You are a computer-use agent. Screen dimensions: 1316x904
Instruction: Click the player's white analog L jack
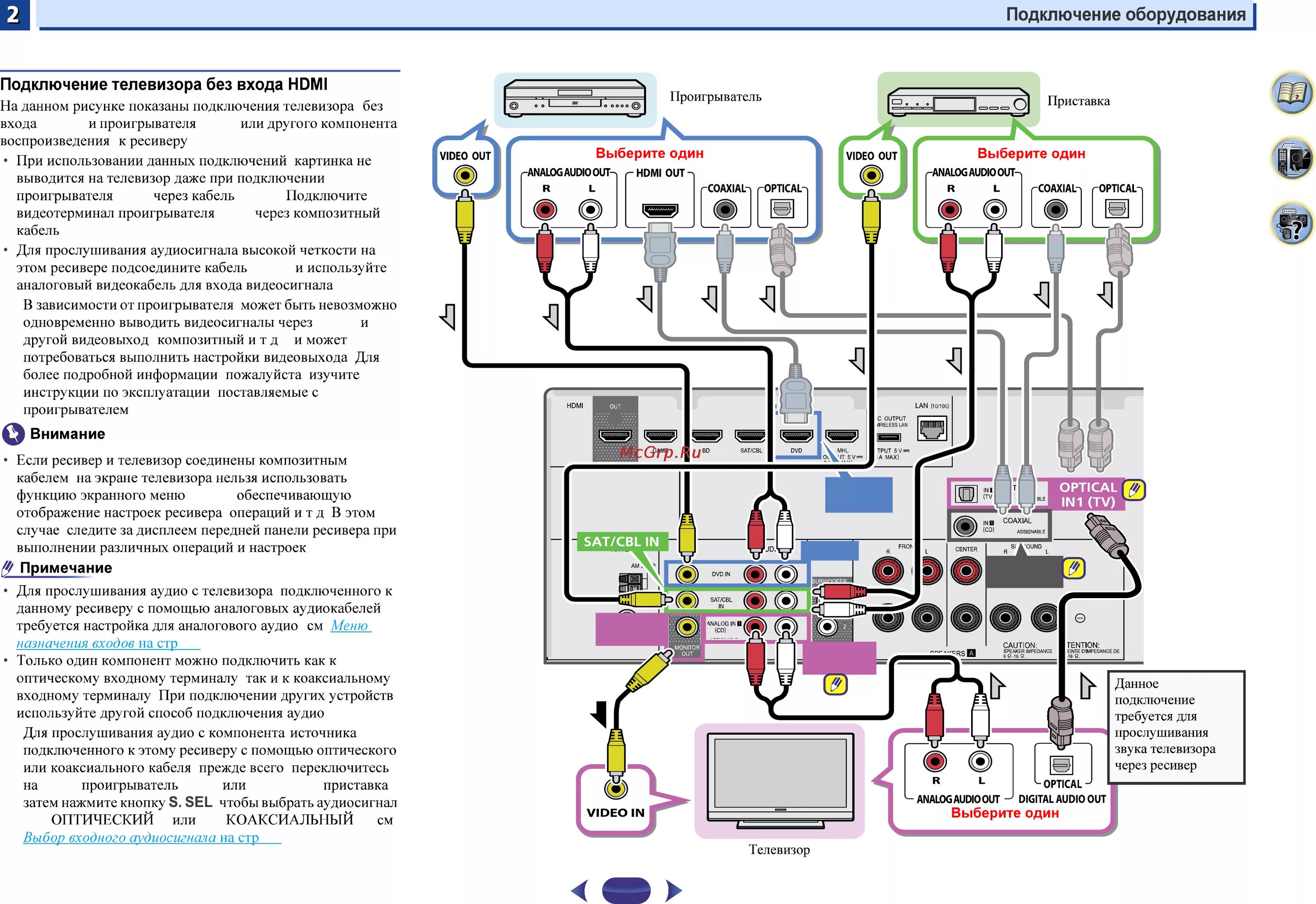(x=590, y=211)
